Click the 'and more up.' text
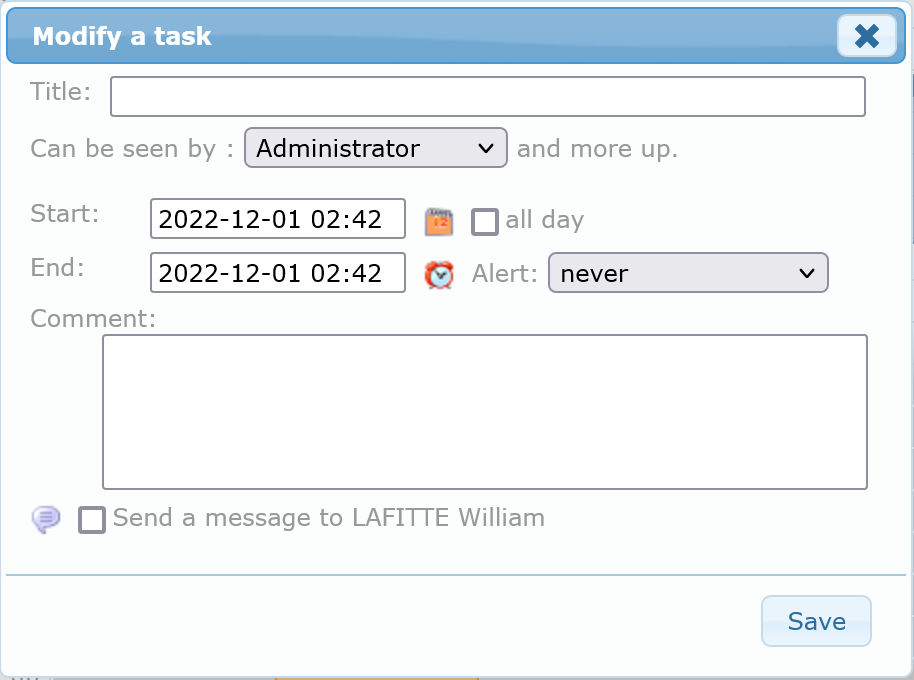 597,149
